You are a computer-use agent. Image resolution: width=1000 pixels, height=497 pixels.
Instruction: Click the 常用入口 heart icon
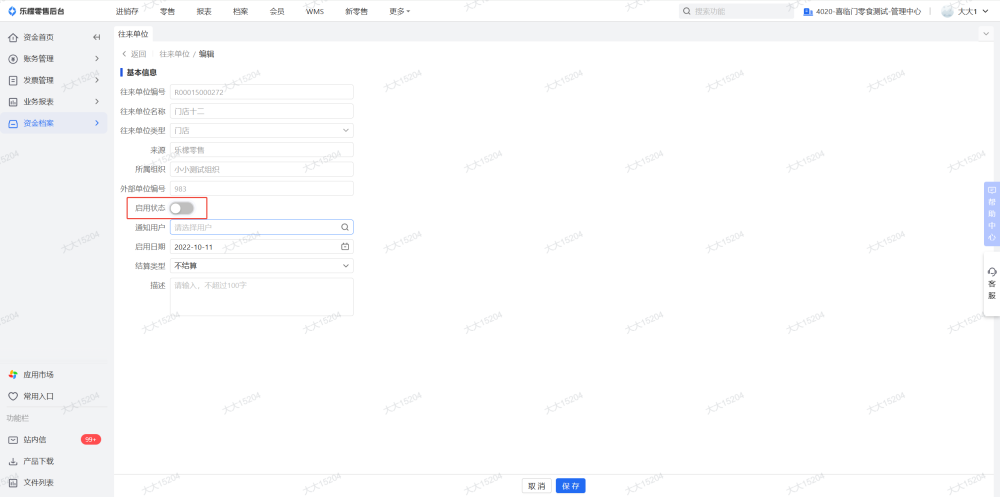pos(12,396)
